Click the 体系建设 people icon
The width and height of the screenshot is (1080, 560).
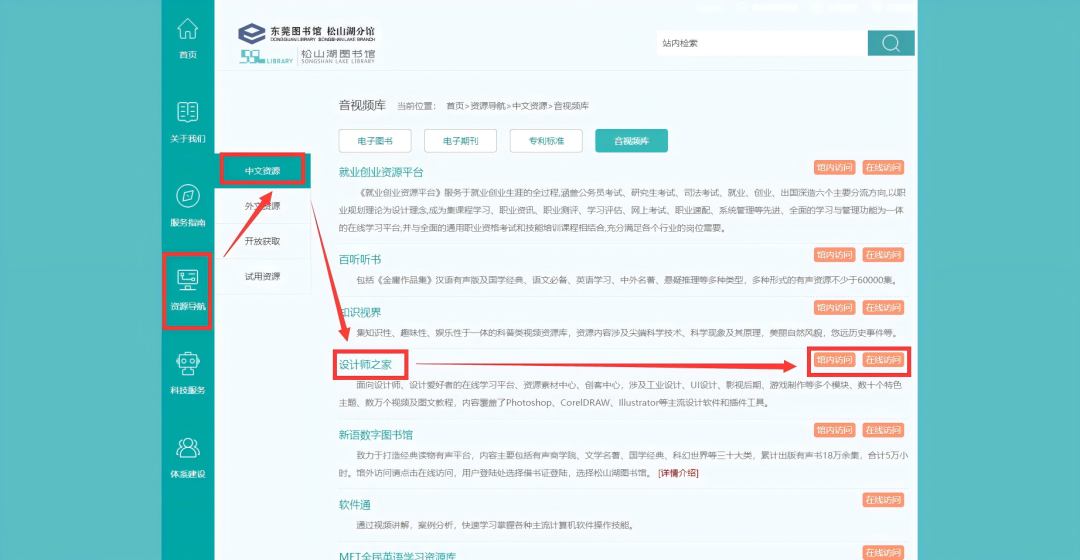pos(187,447)
